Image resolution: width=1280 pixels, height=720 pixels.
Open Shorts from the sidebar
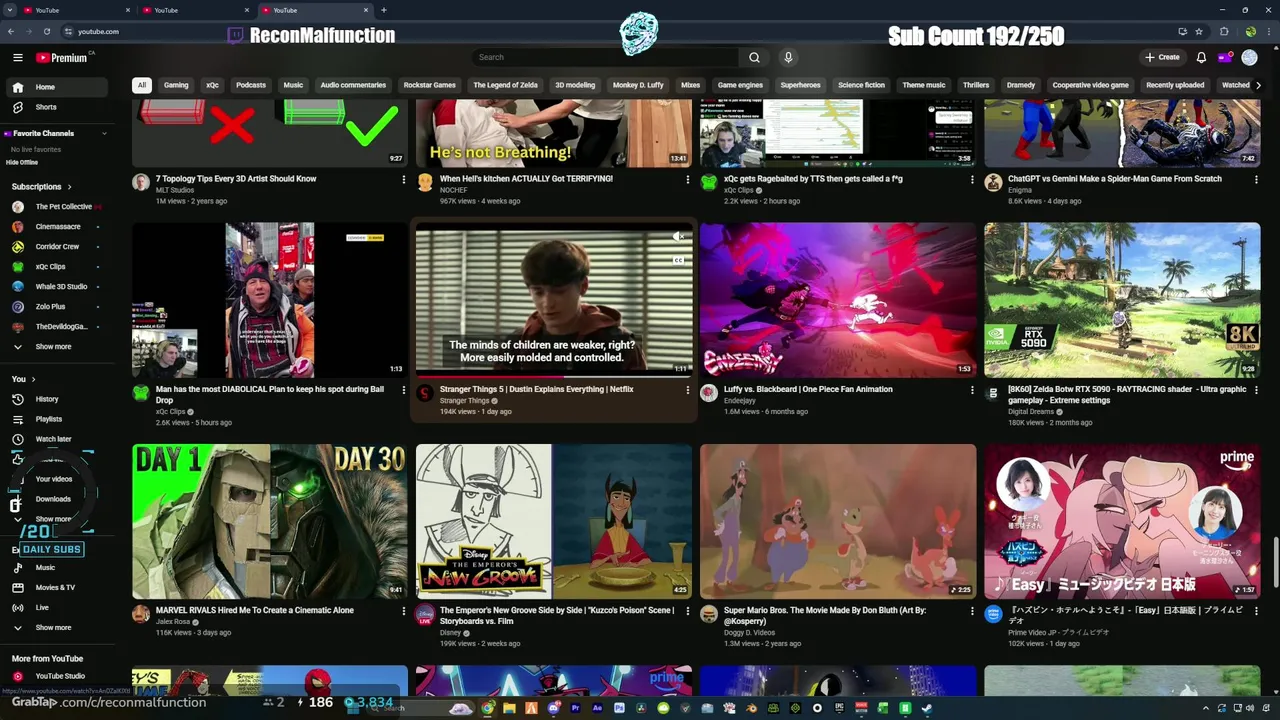tap(59, 107)
